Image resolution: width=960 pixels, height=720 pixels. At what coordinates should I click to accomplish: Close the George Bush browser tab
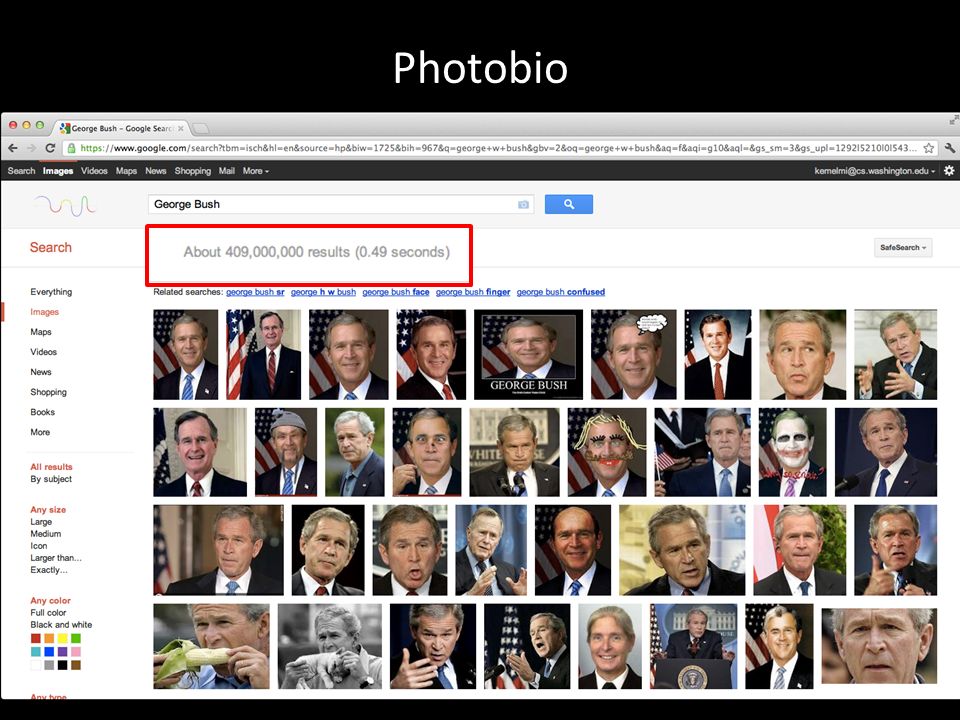click(181, 129)
